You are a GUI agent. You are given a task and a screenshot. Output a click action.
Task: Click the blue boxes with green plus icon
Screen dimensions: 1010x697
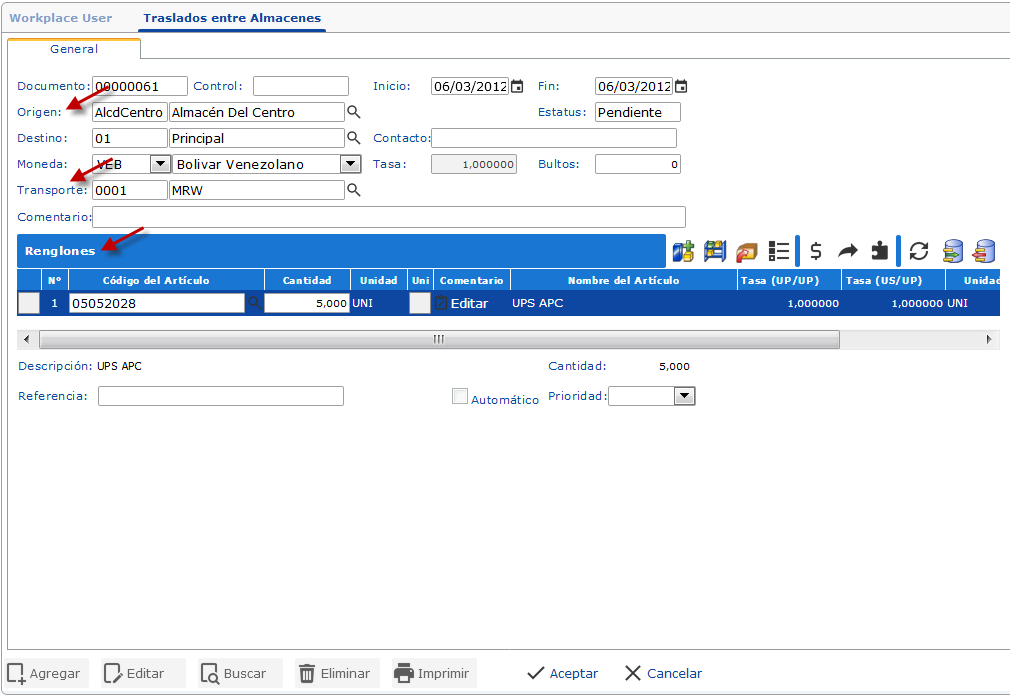(683, 251)
